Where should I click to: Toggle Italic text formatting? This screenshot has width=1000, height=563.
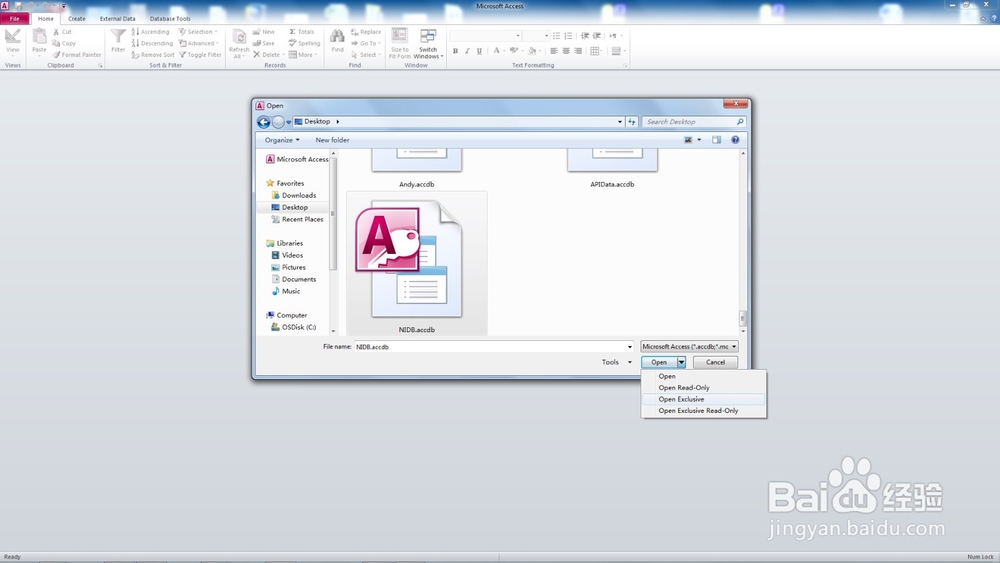[467, 51]
